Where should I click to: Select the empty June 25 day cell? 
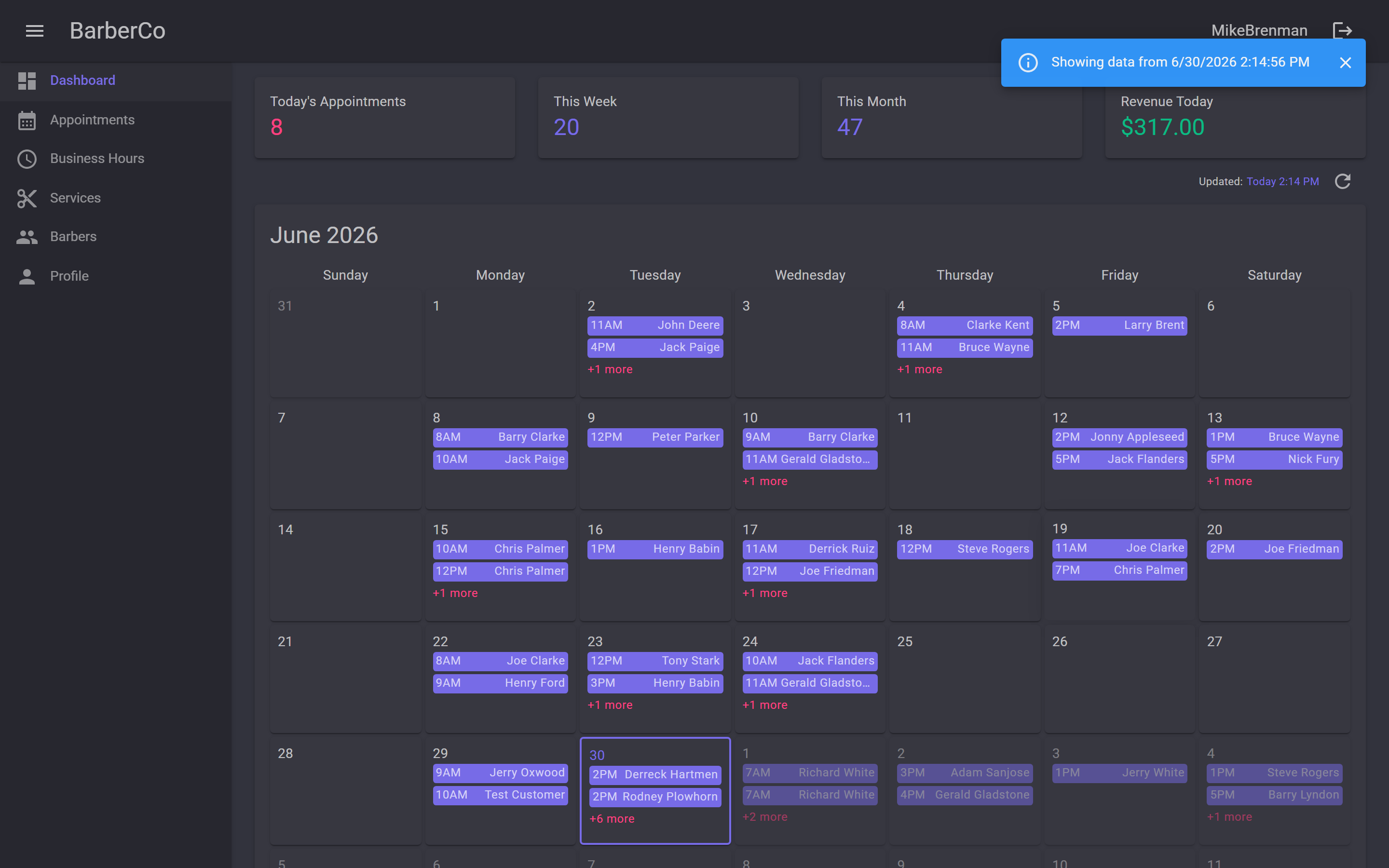tap(965, 679)
